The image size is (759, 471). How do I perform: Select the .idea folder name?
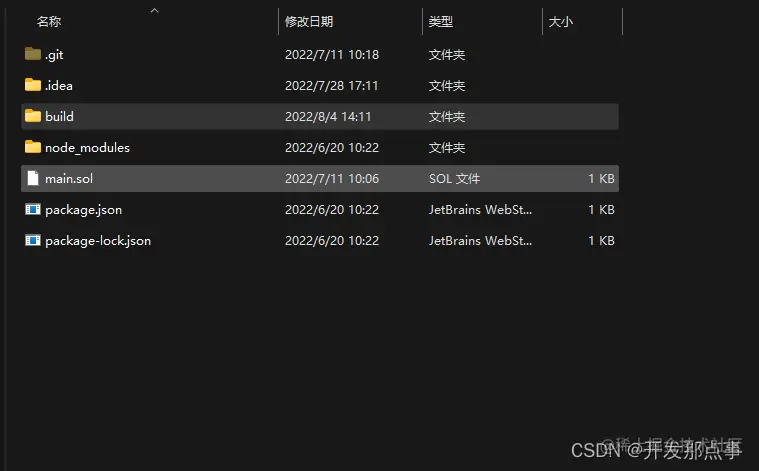pos(59,86)
